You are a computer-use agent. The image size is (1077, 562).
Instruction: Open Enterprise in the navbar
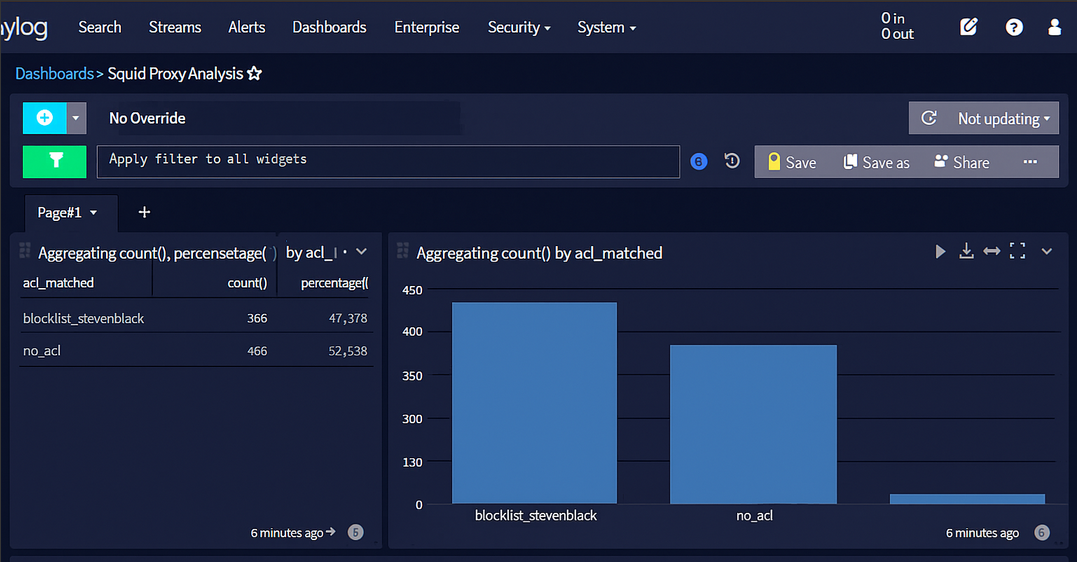(x=427, y=27)
